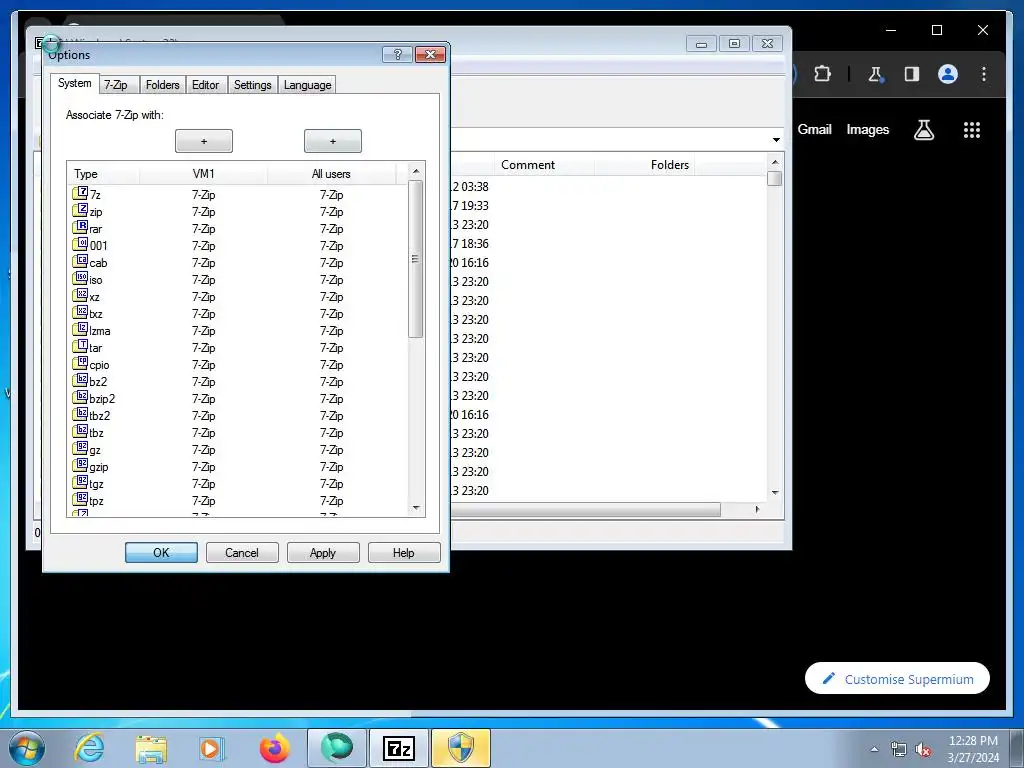
Task: Open the Gmail link
Action: [814, 129]
